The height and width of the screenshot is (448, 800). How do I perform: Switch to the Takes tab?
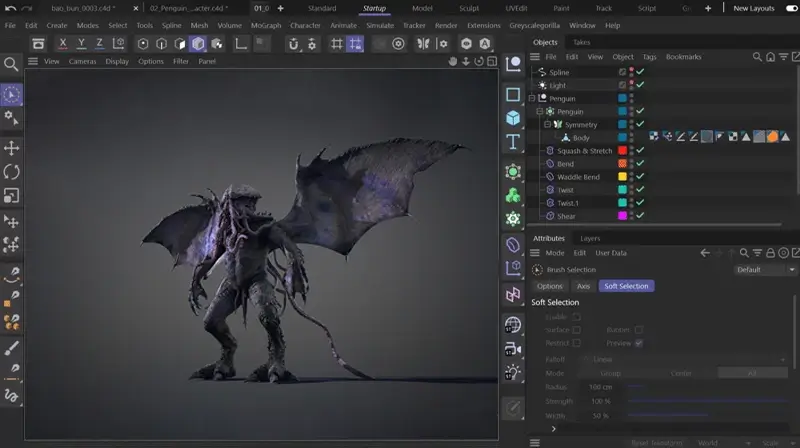pos(580,43)
